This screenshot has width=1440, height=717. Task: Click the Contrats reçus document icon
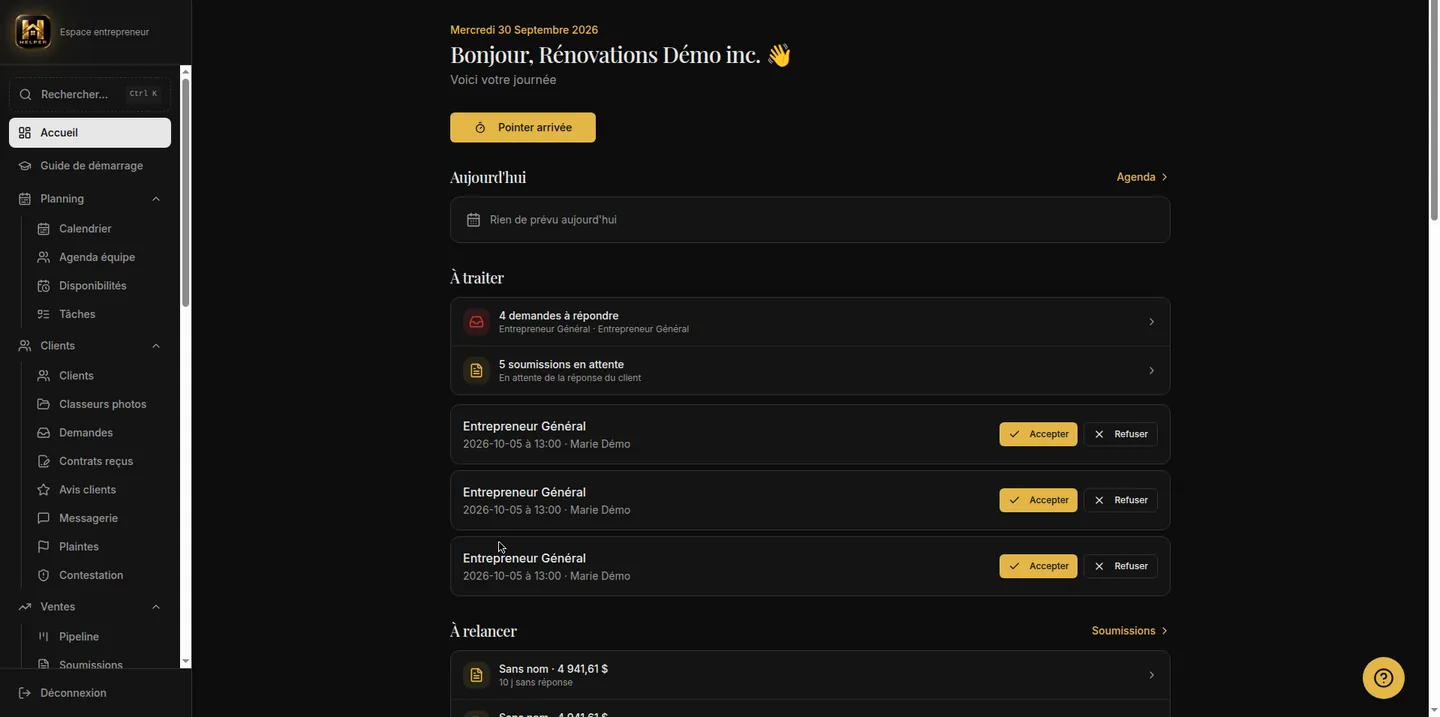point(43,461)
